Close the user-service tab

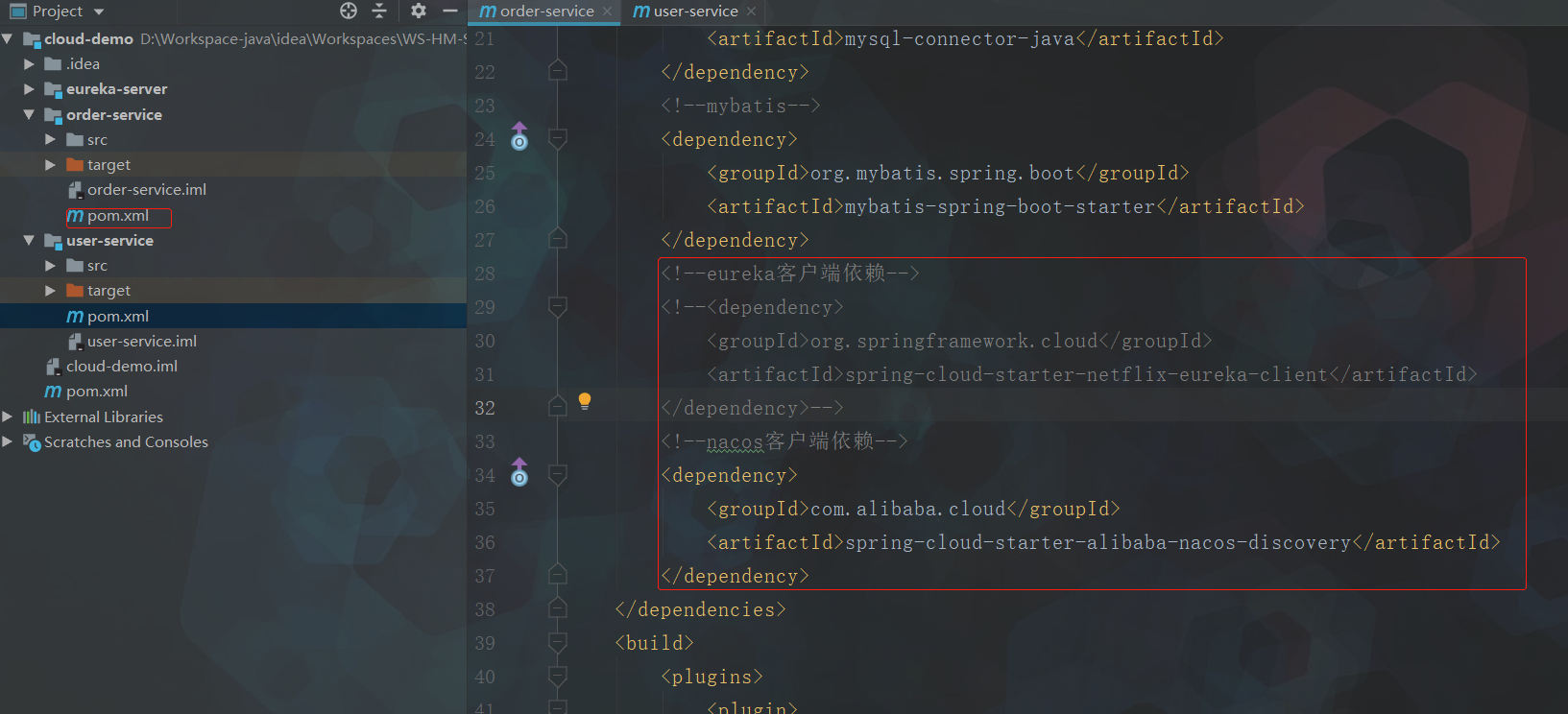pyautogui.click(x=751, y=12)
